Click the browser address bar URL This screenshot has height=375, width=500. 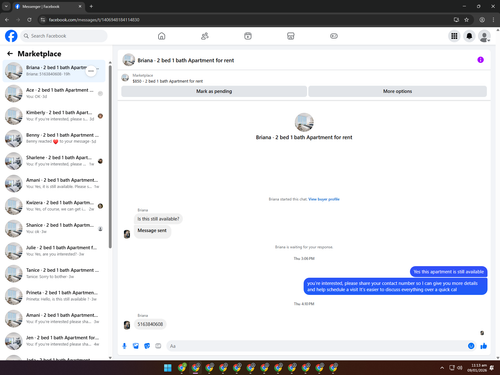(x=94, y=20)
